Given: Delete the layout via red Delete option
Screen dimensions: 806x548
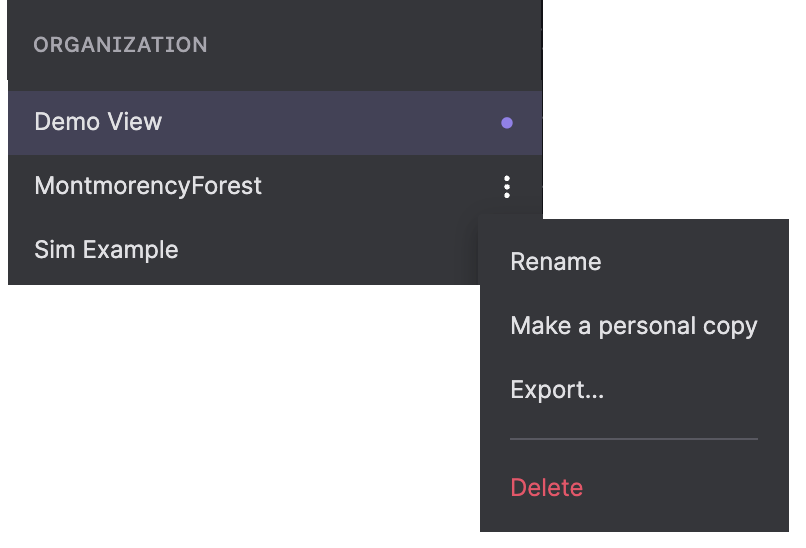Looking at the screenshot, I should pyautogui.click(x=546, y=487).
